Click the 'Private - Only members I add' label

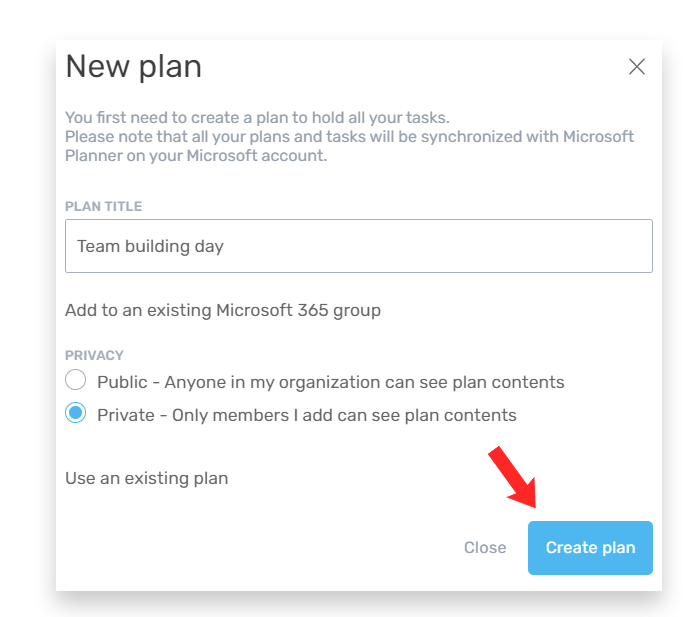pyautogui.click(x=306, y=414)
